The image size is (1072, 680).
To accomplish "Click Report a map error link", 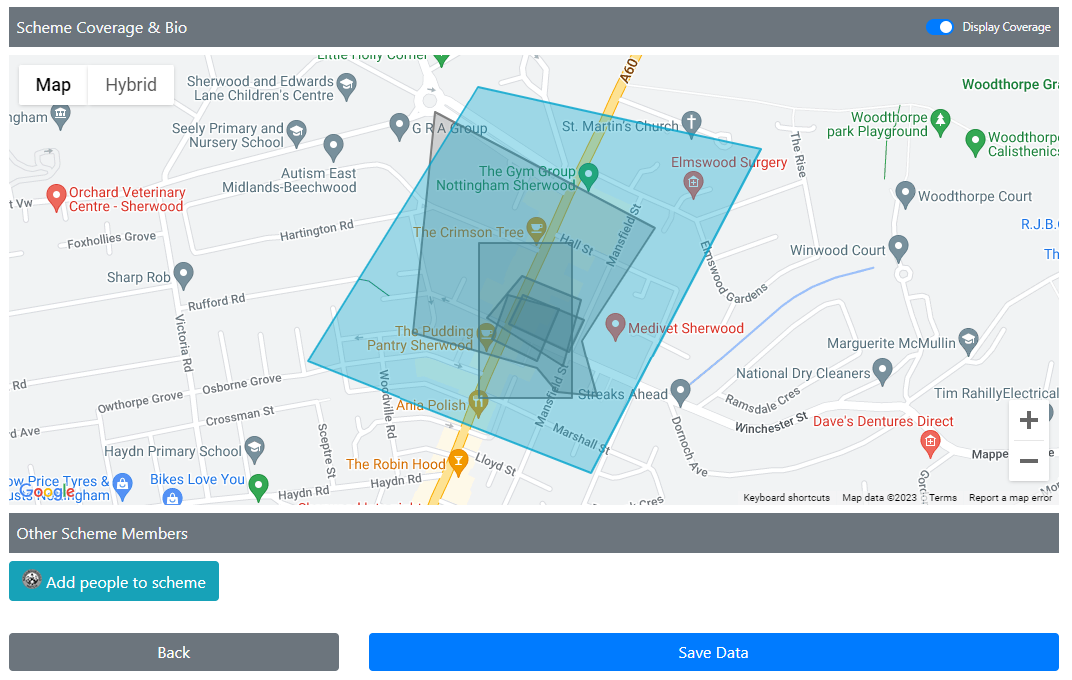I will coord(1010,498).
